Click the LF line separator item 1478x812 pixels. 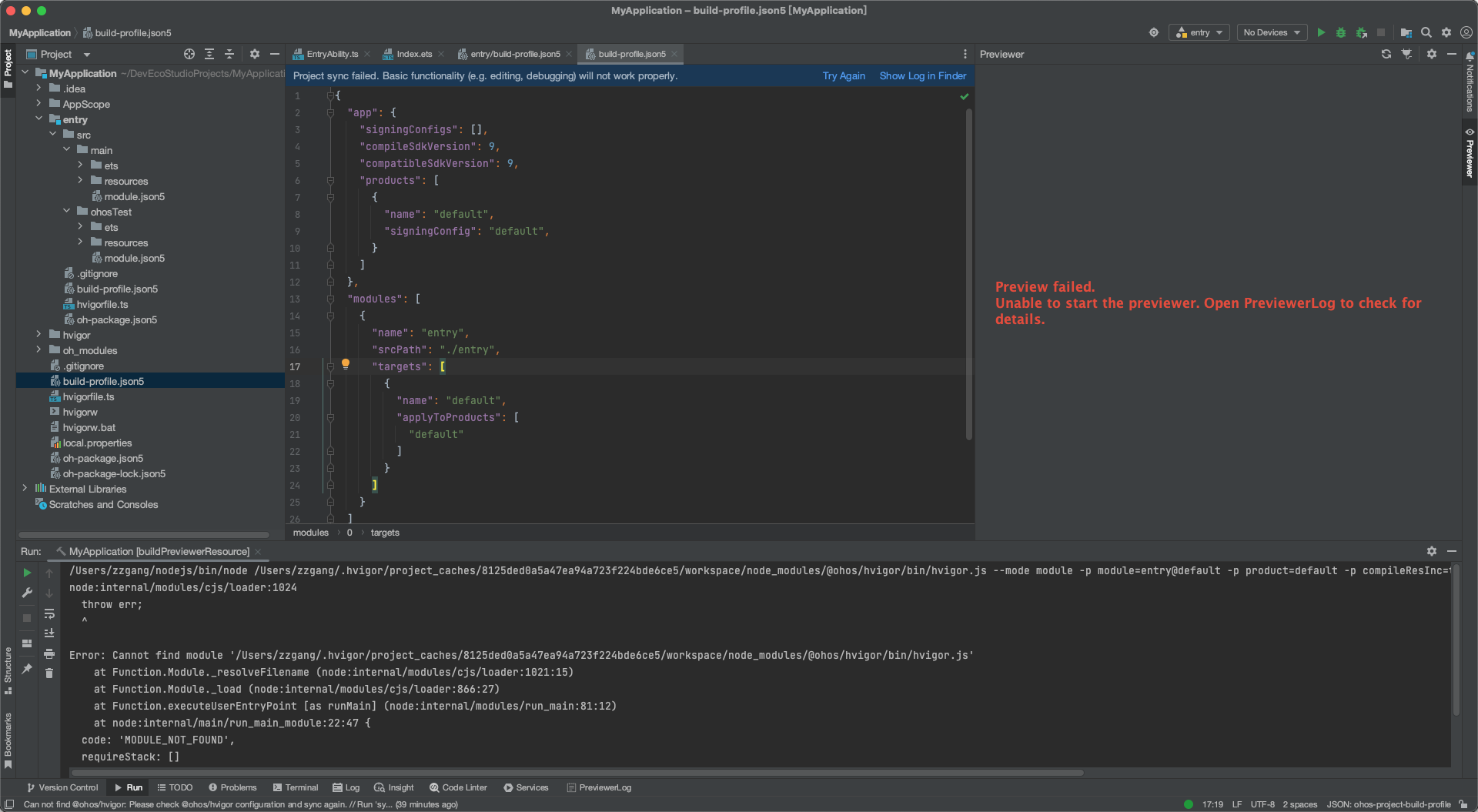(1237, 804)
